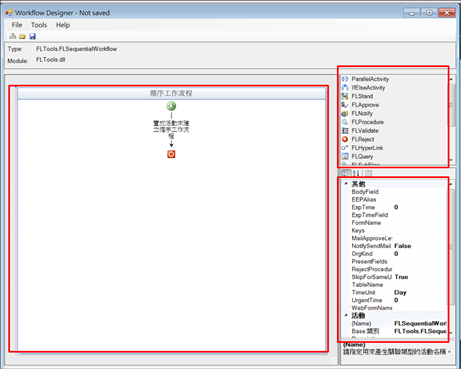Image resolution: width=461 pixels, height=369 pixels.
Task: Open the property pages icon
Action: [368, 173]
